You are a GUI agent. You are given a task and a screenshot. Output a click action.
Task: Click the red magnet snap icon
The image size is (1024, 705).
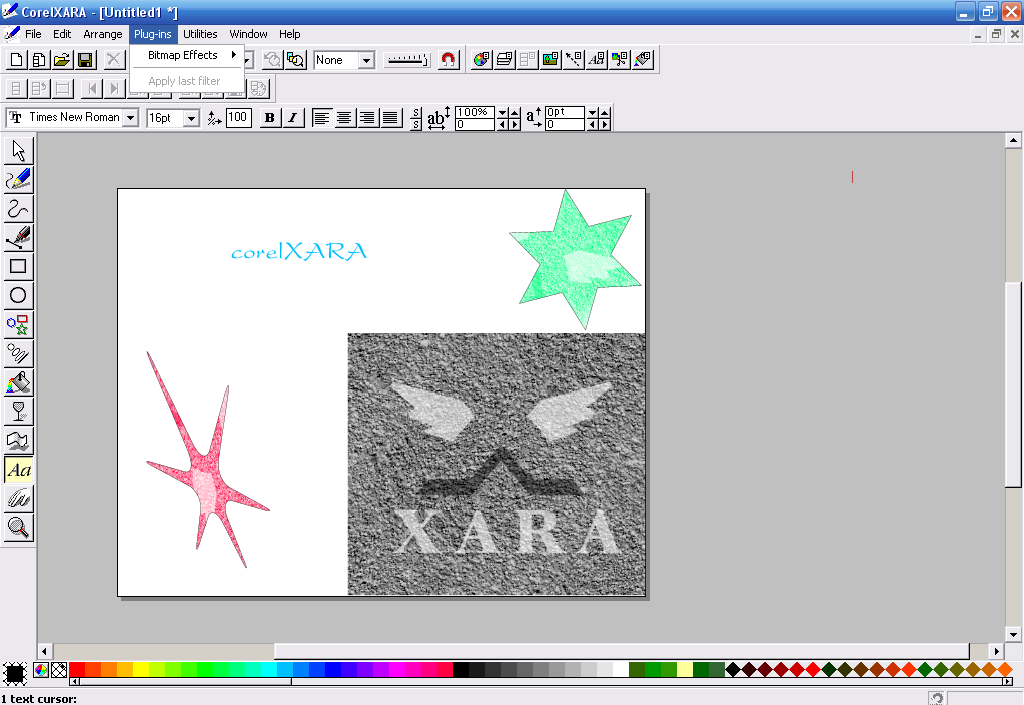pyautogui.click(x=449, y=60)
